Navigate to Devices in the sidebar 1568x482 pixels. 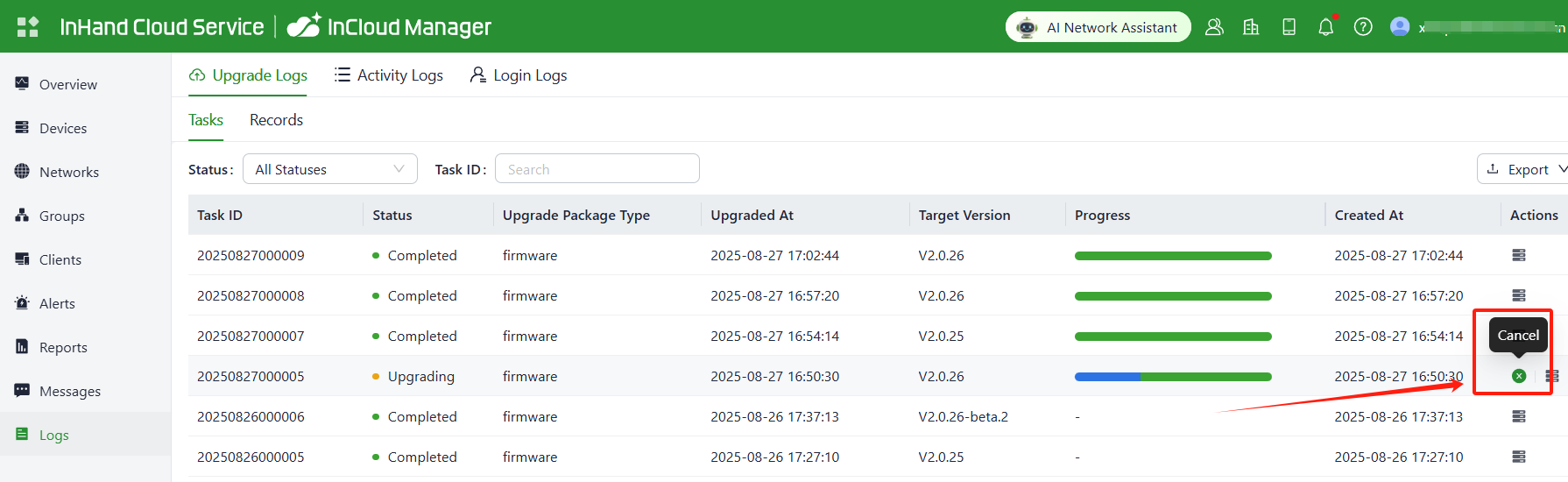click(x=63, y=128)
